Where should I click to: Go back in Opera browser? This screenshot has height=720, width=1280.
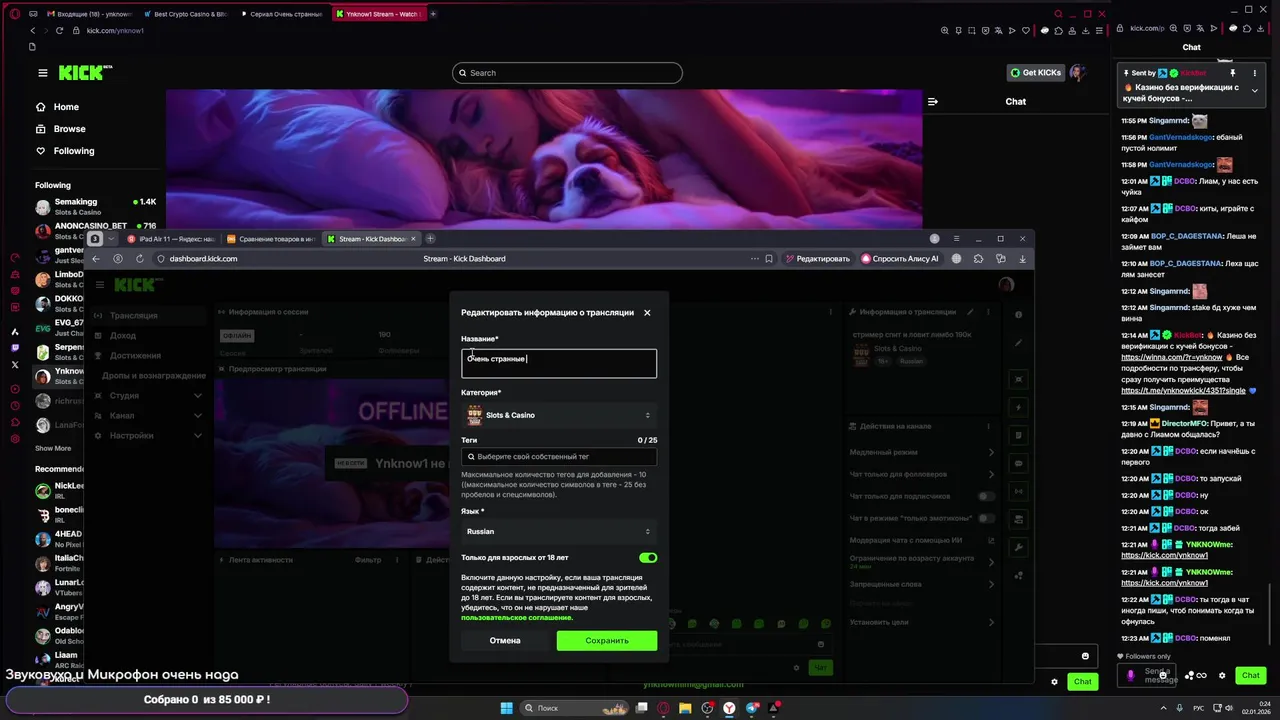[32, 31]
